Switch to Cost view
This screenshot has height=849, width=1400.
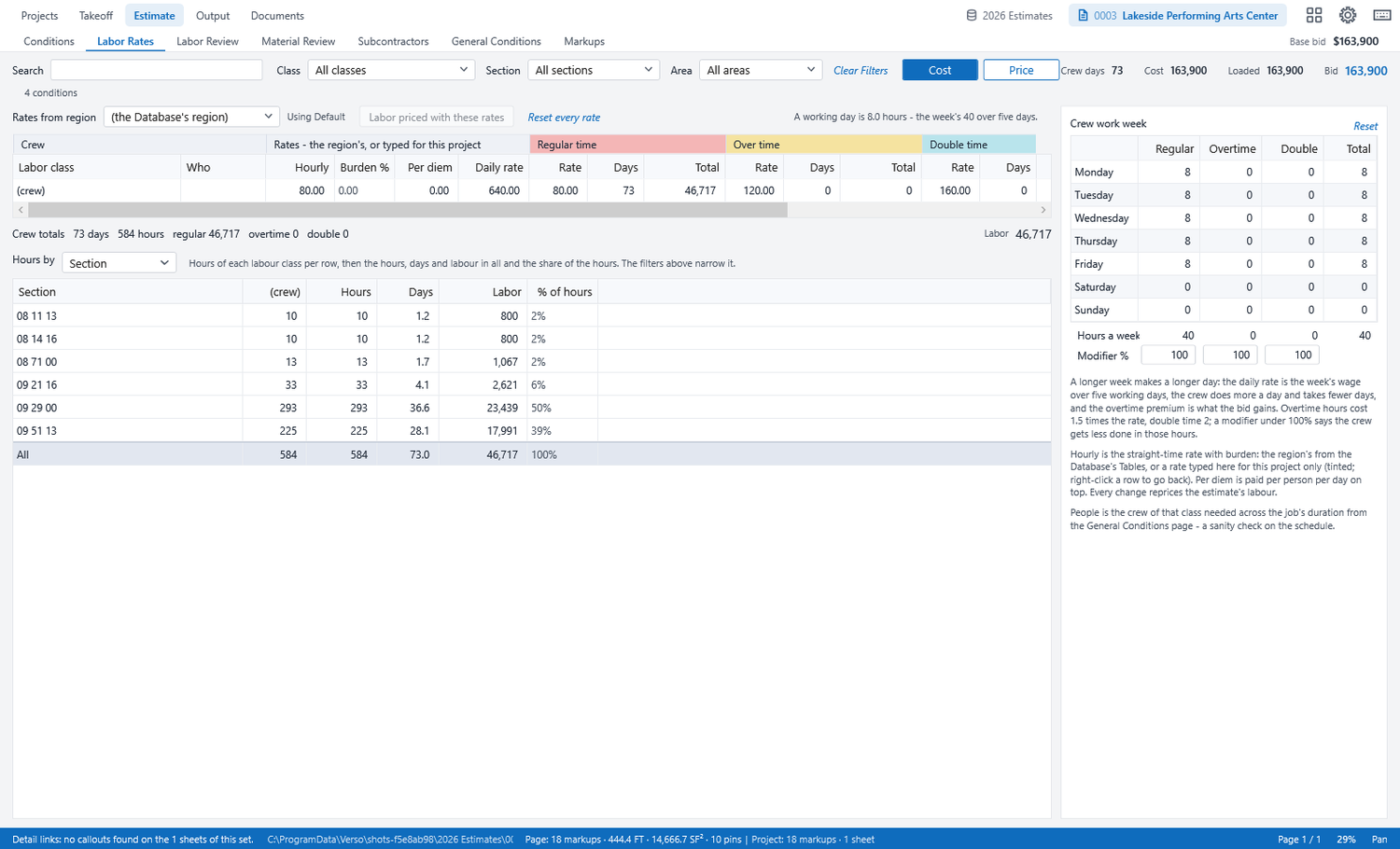(x=940, y=70)
